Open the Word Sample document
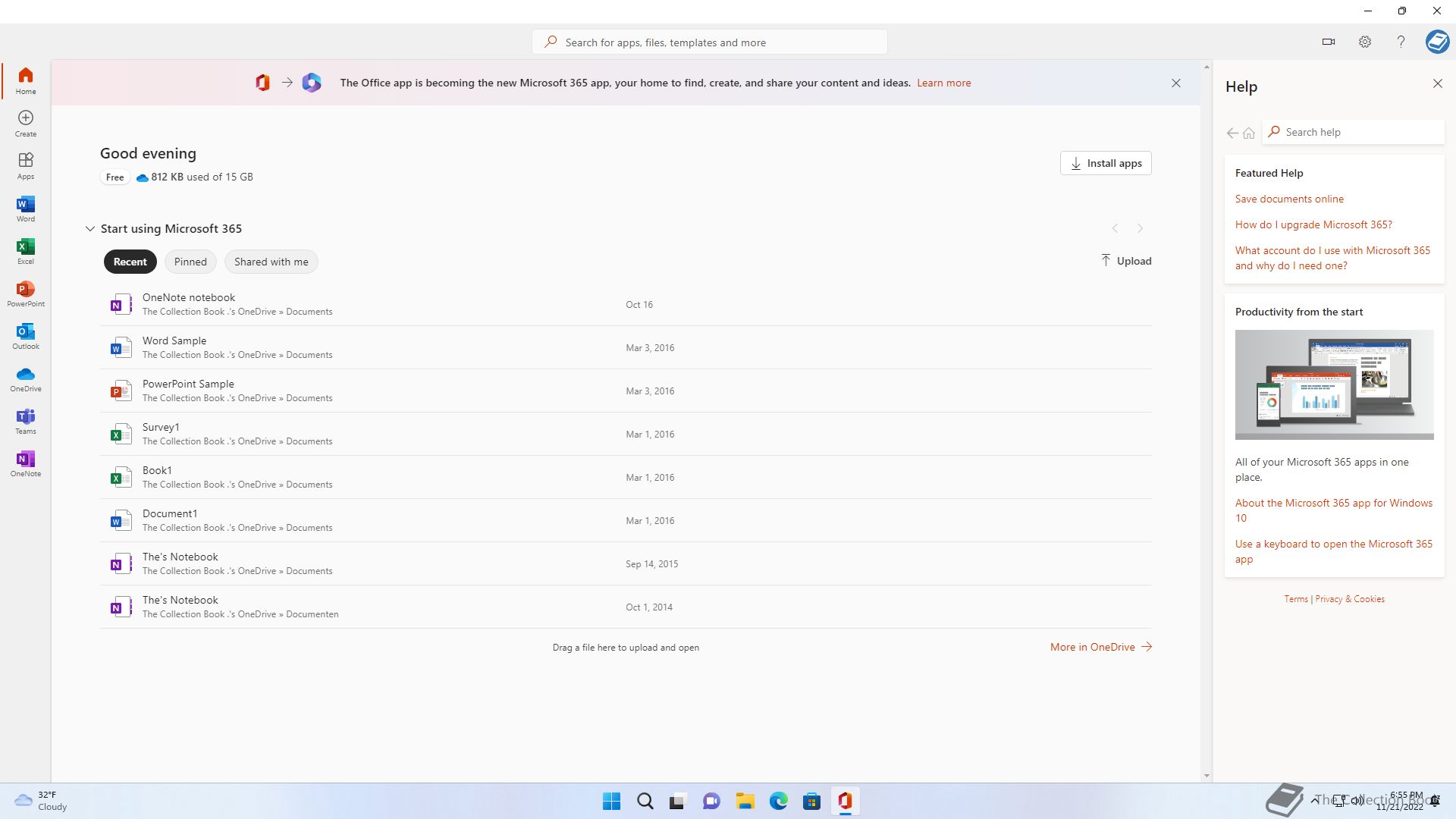1456x819 pixels. 626,347
